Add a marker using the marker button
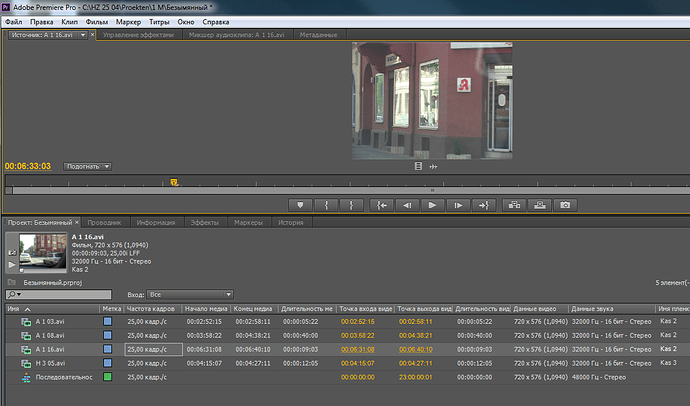Screen dimensions: 690x406 click(301, 205)
